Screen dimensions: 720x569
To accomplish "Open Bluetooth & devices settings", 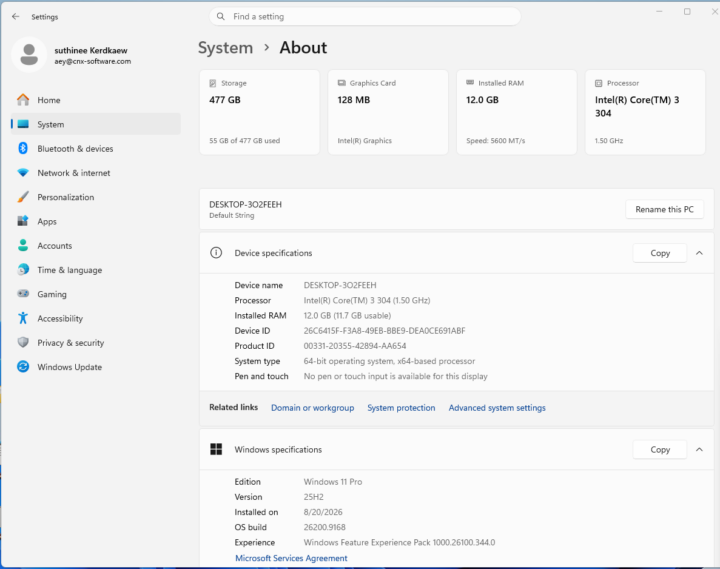I will pyautogui.click(x=96, y=148).
